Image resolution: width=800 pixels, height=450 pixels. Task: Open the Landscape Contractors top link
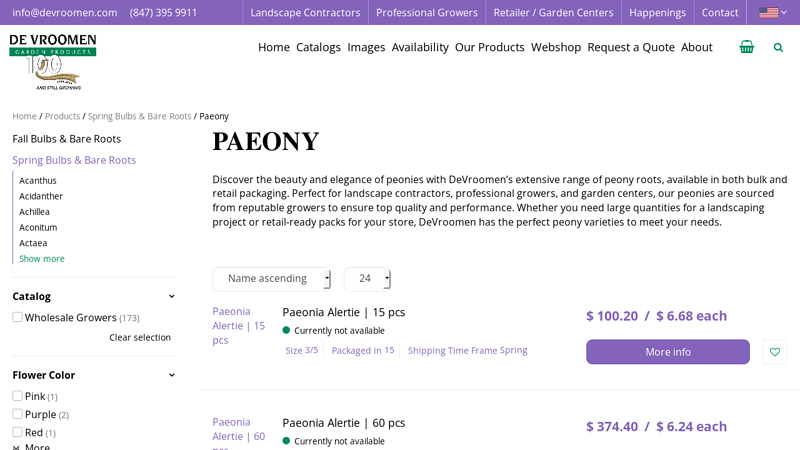coord(305,13)
